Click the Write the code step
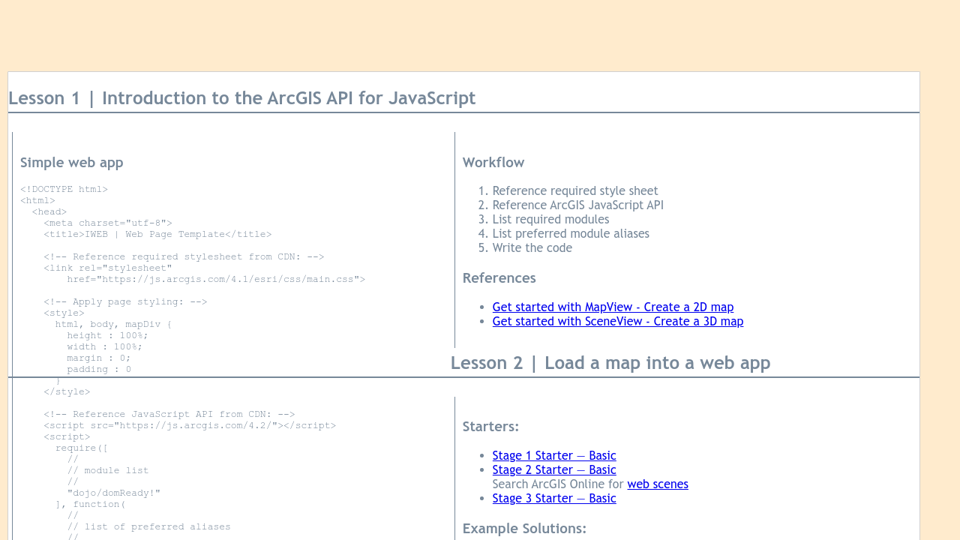 coord(532,247)
